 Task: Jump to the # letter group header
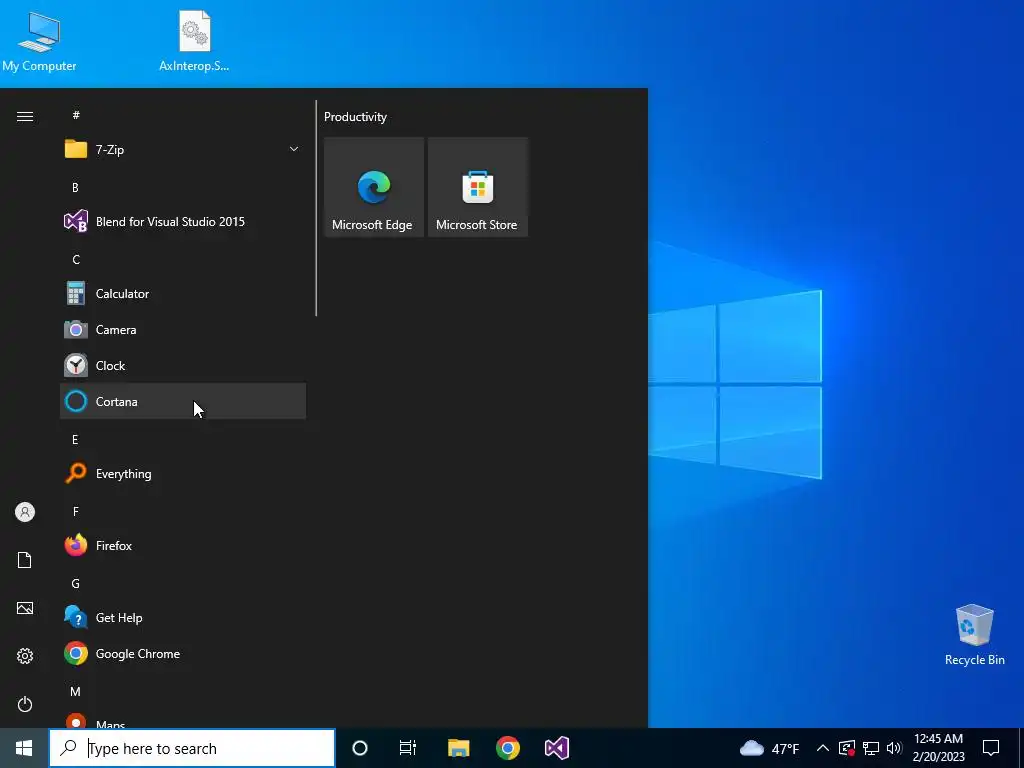coord(76,115)
